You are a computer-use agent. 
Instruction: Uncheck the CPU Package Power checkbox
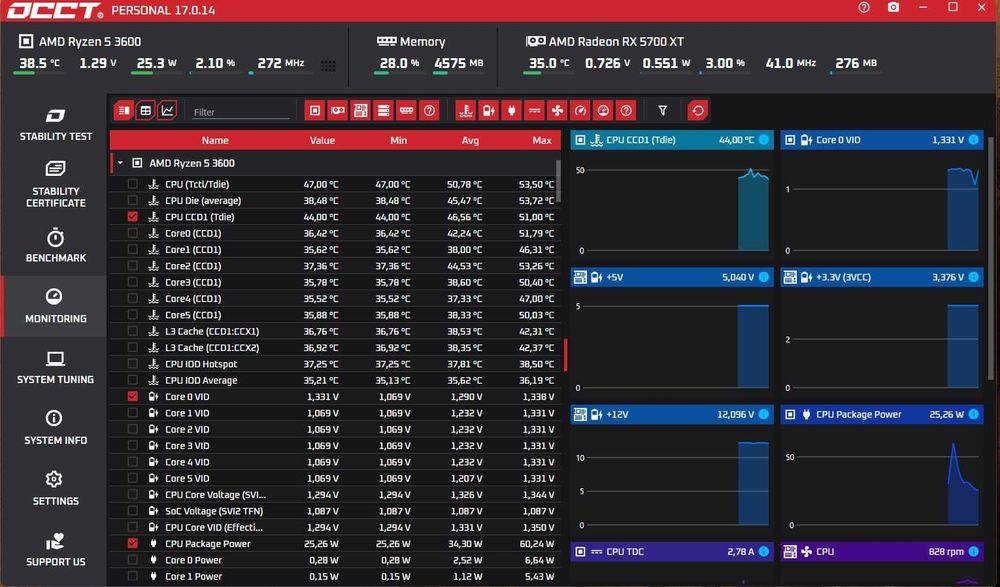coord(132,544)
